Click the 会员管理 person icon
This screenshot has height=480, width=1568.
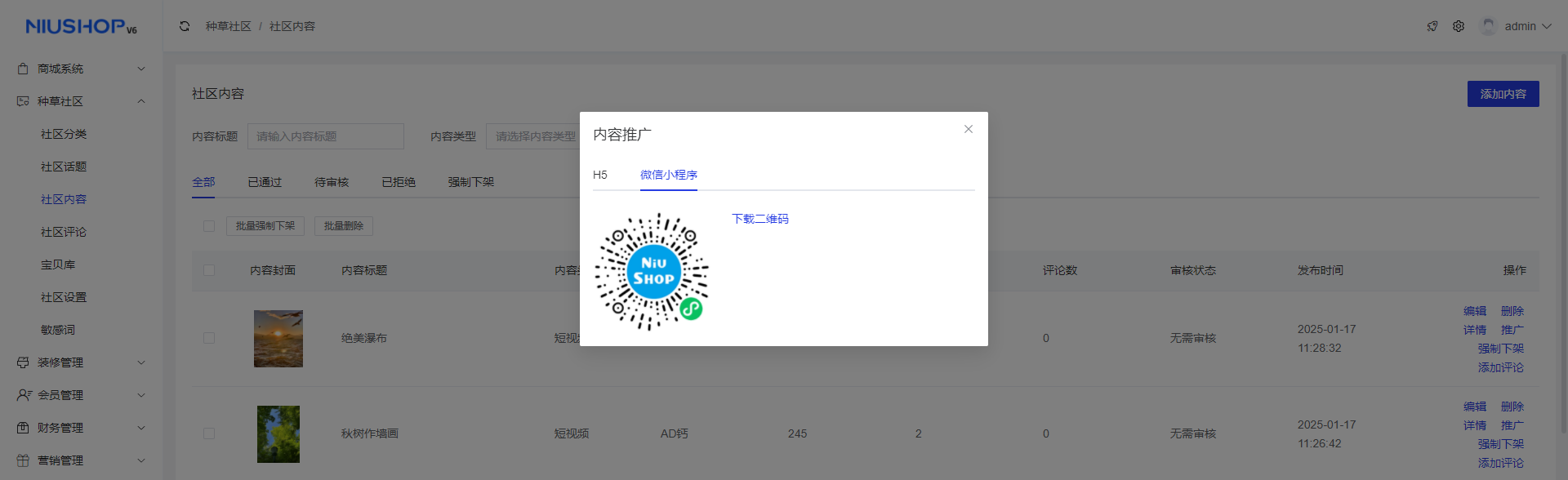(24, 395)
